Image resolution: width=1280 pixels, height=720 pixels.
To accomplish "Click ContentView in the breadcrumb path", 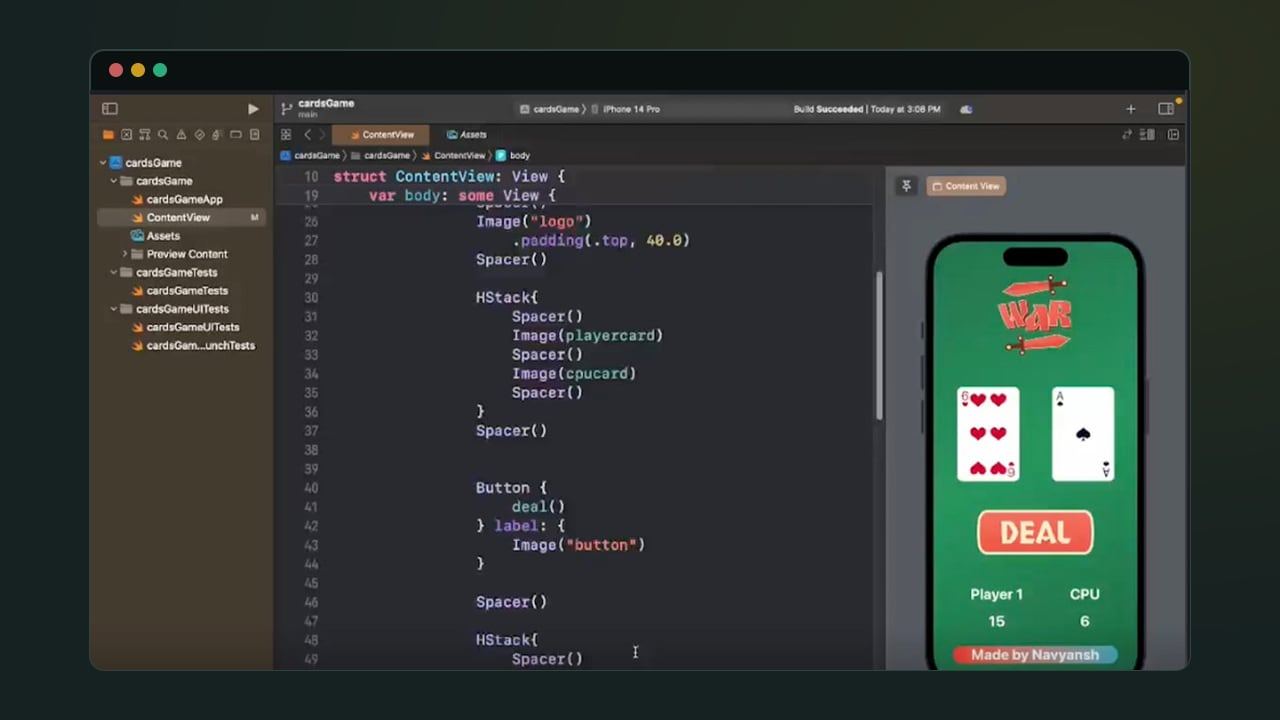I will 453,156.
